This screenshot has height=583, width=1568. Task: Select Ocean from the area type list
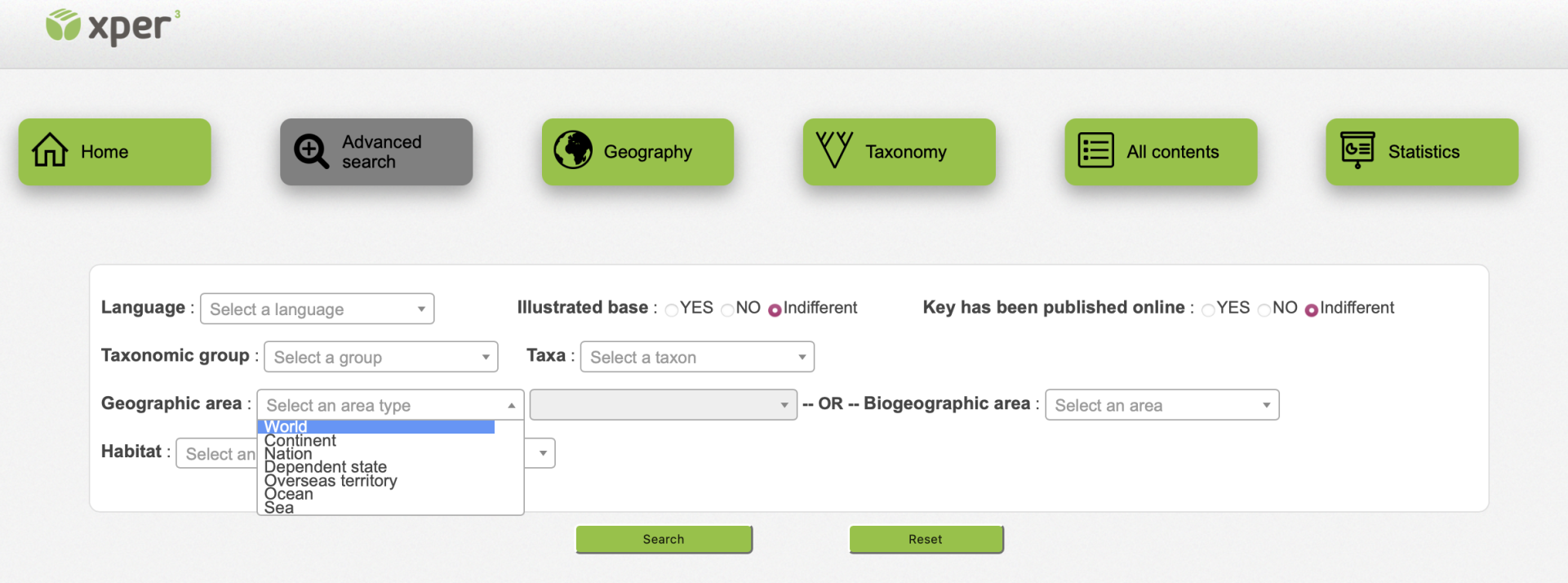[289, 494]
